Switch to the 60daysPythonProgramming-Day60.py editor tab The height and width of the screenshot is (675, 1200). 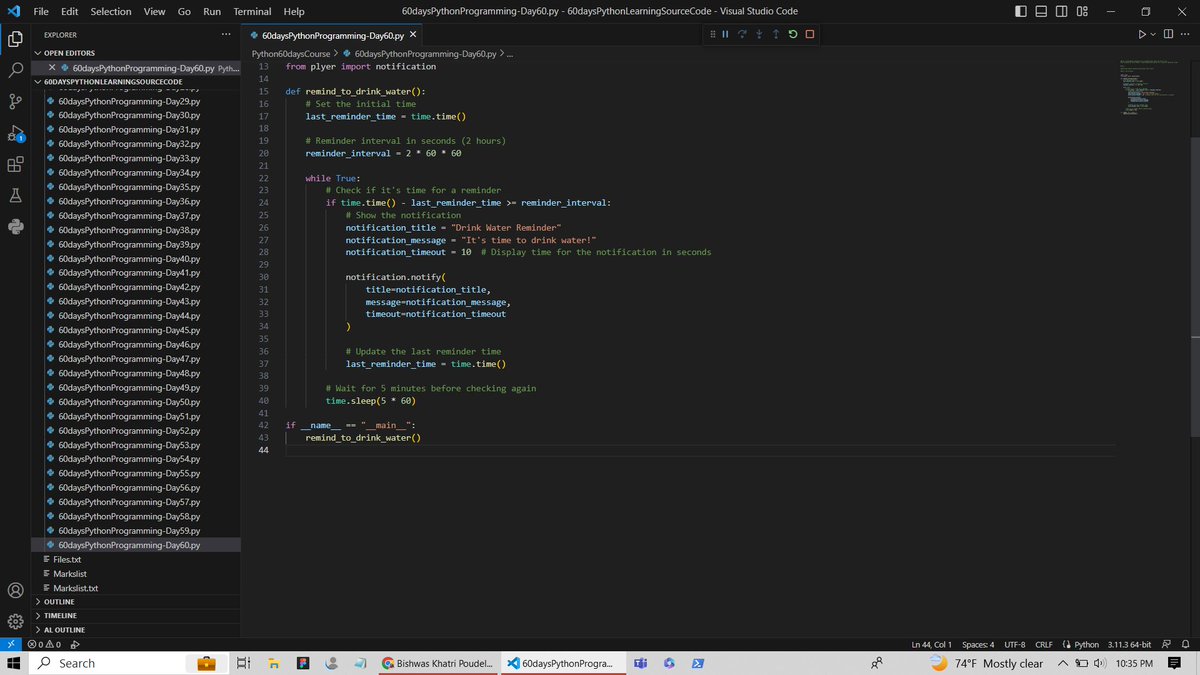click(330, 32)
